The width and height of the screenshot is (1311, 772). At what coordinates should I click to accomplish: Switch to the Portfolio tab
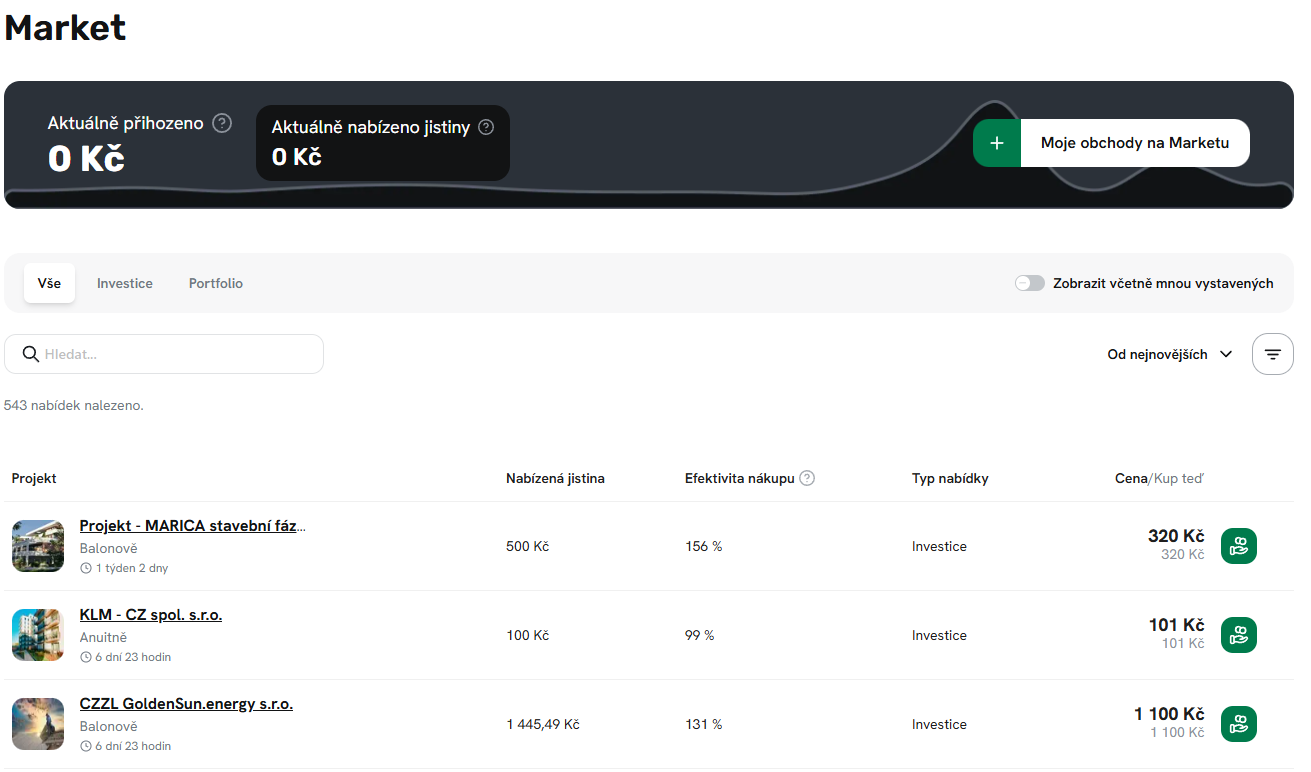point(216,283)
